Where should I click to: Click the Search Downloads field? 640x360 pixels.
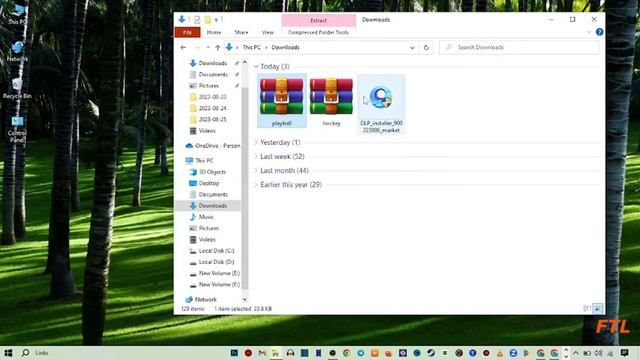[520, 47]
